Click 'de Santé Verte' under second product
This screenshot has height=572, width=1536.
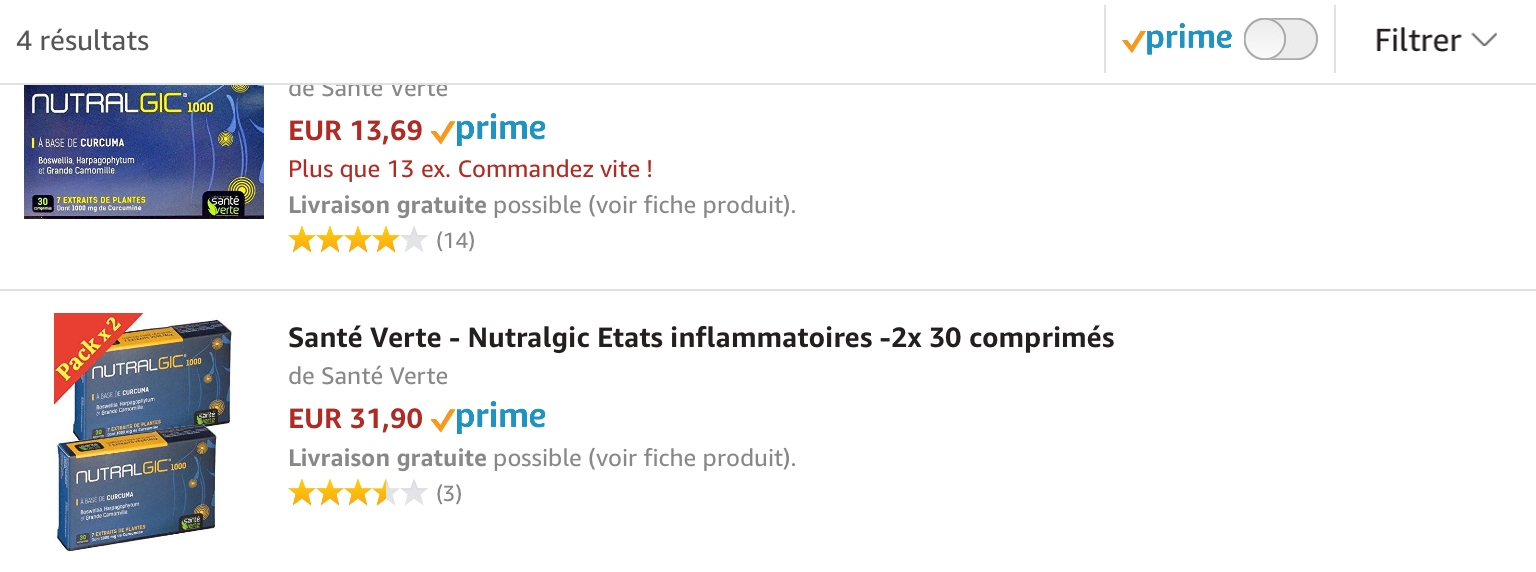click(x=368, y=376)
